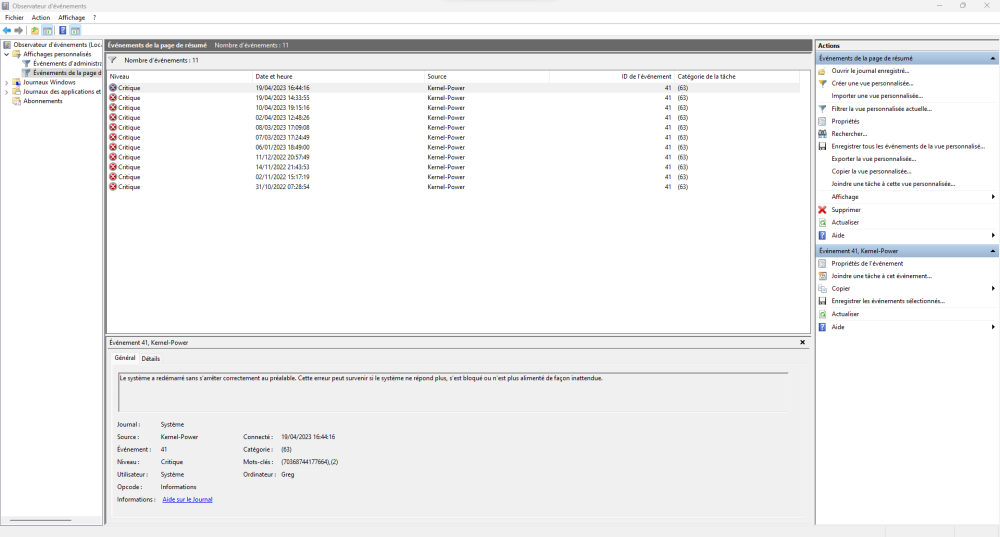Click the tree pane horizontal scrollbar
Image resolution: width=1000 pixels, height=537 pixels.
point(41,520)
